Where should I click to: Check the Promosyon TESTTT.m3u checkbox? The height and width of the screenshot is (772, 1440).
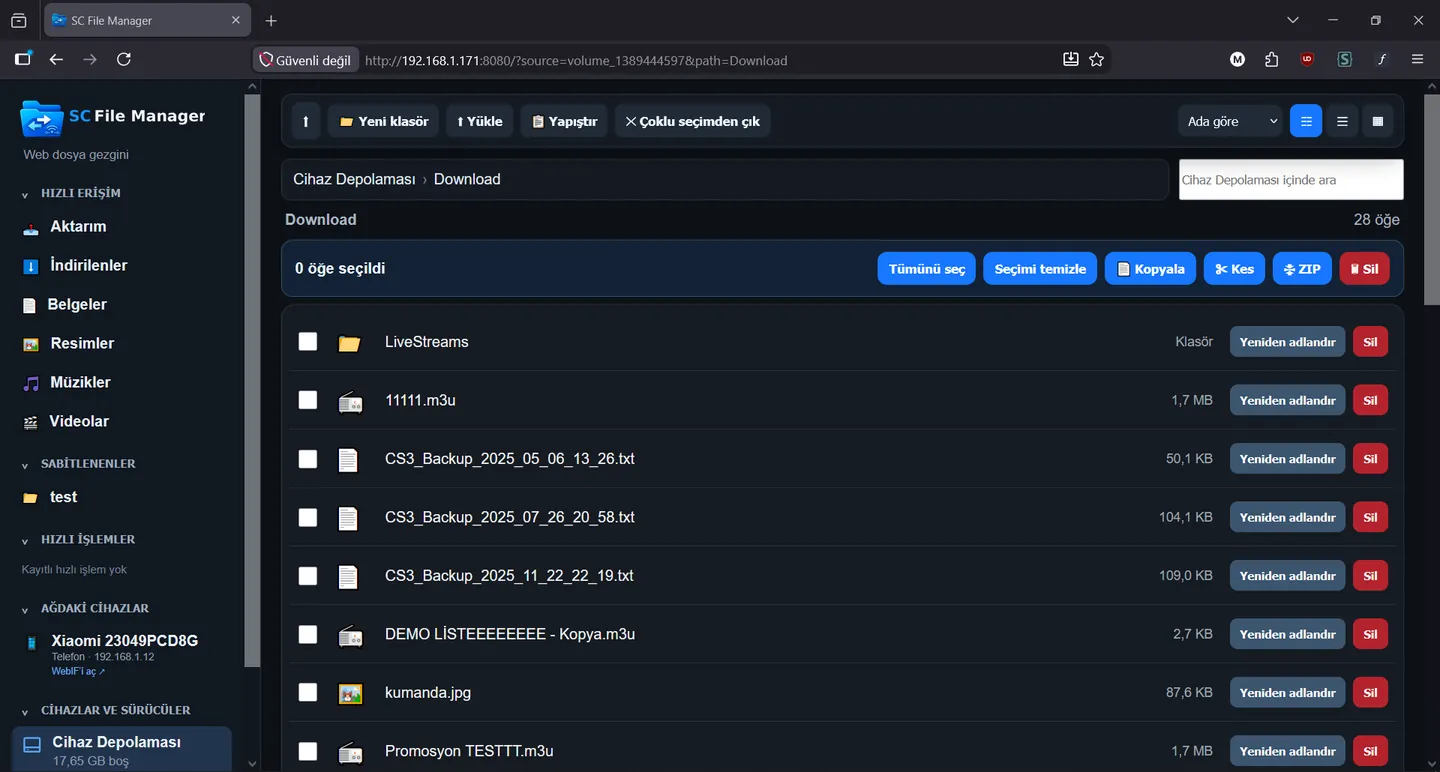click(308, 751)
